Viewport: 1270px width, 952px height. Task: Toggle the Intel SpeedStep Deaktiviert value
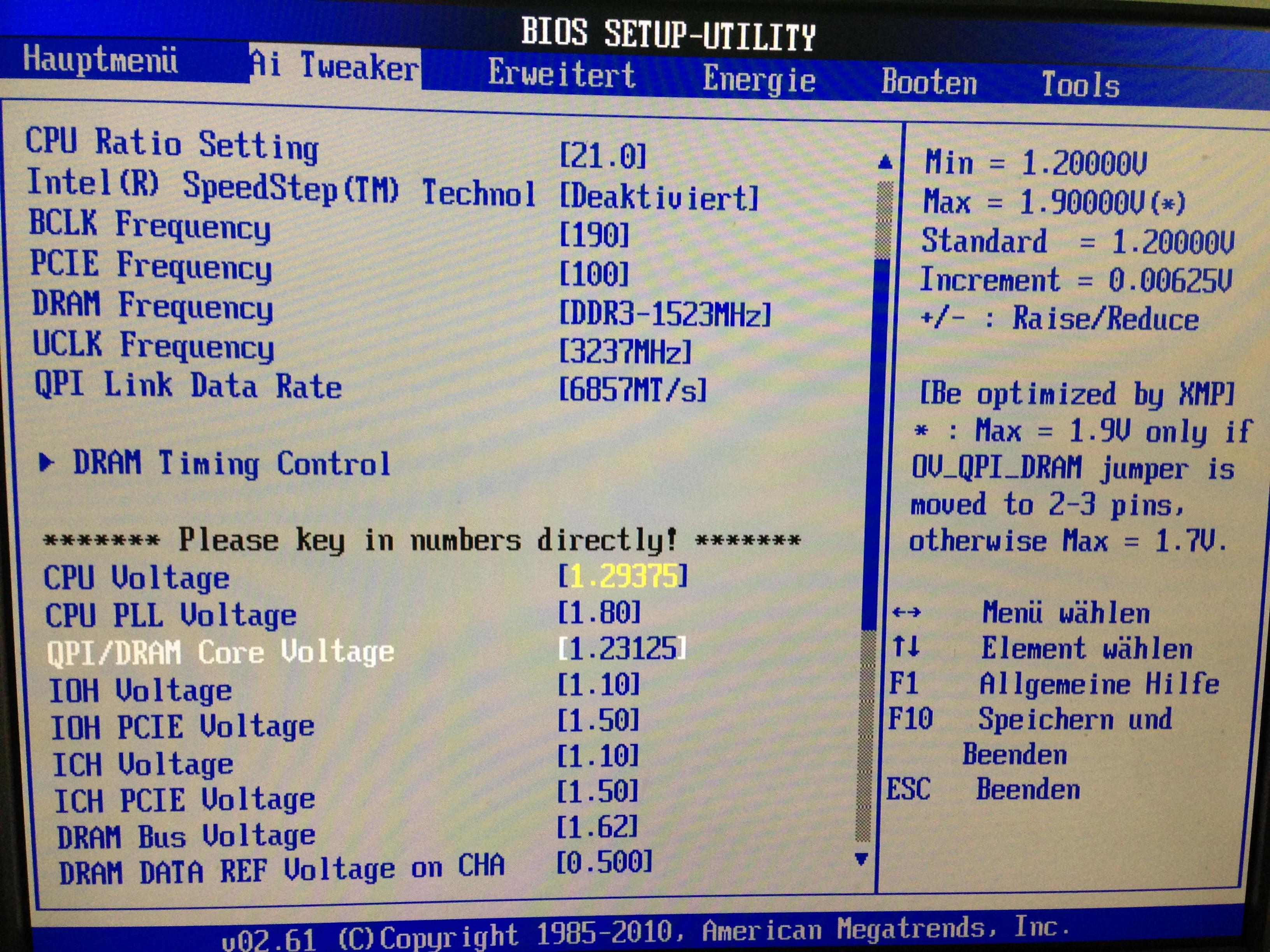[659, 197]
